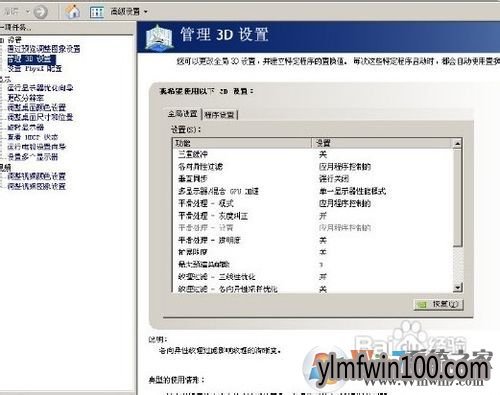This screenshot has height=395, width=500.
Task: Open 设置 PhysX 配置 in the tree
Action: click(35, 69)
